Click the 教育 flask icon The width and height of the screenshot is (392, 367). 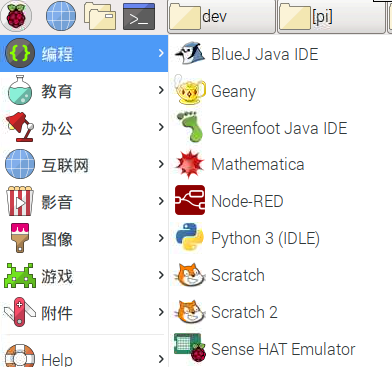coord(20,90)
